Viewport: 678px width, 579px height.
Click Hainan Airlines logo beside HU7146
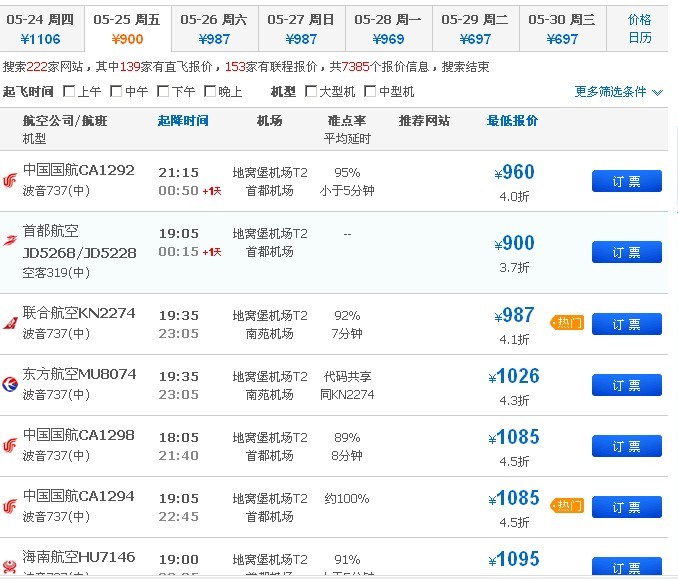[10, 566]
